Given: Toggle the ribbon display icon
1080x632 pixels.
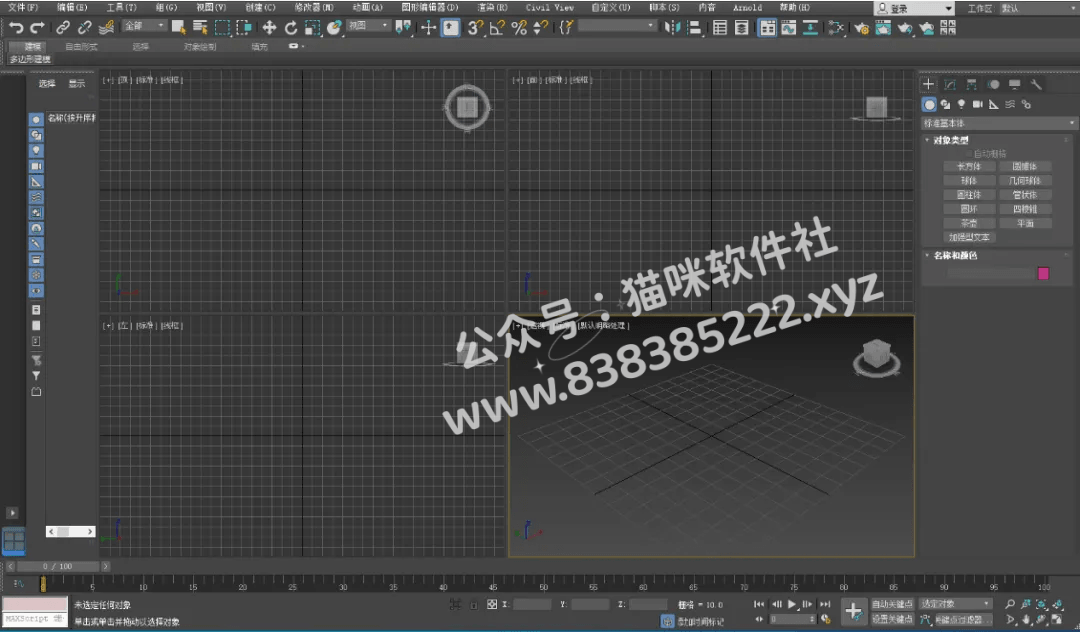Looking at the screenshot, I should [x=767, y=28].
